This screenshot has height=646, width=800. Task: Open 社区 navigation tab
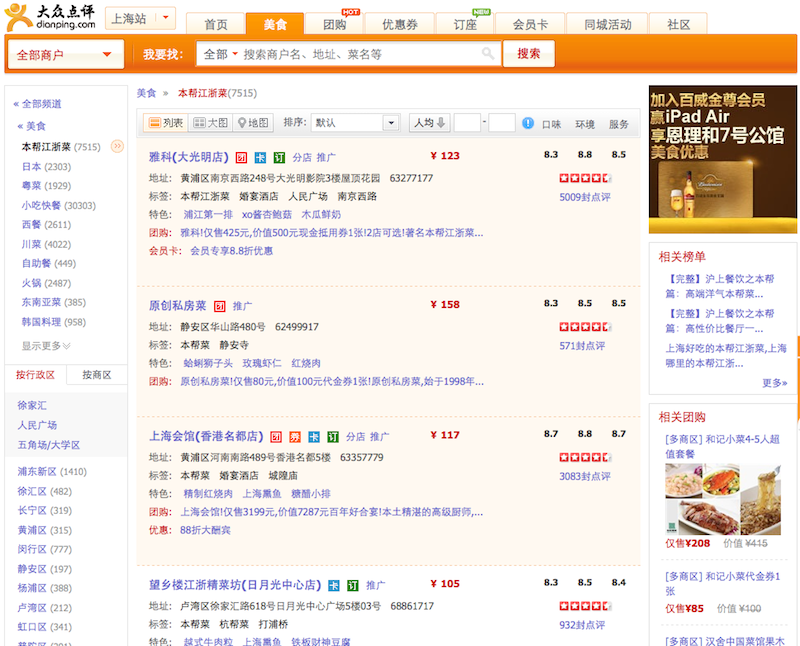click(x=679, y=24)
